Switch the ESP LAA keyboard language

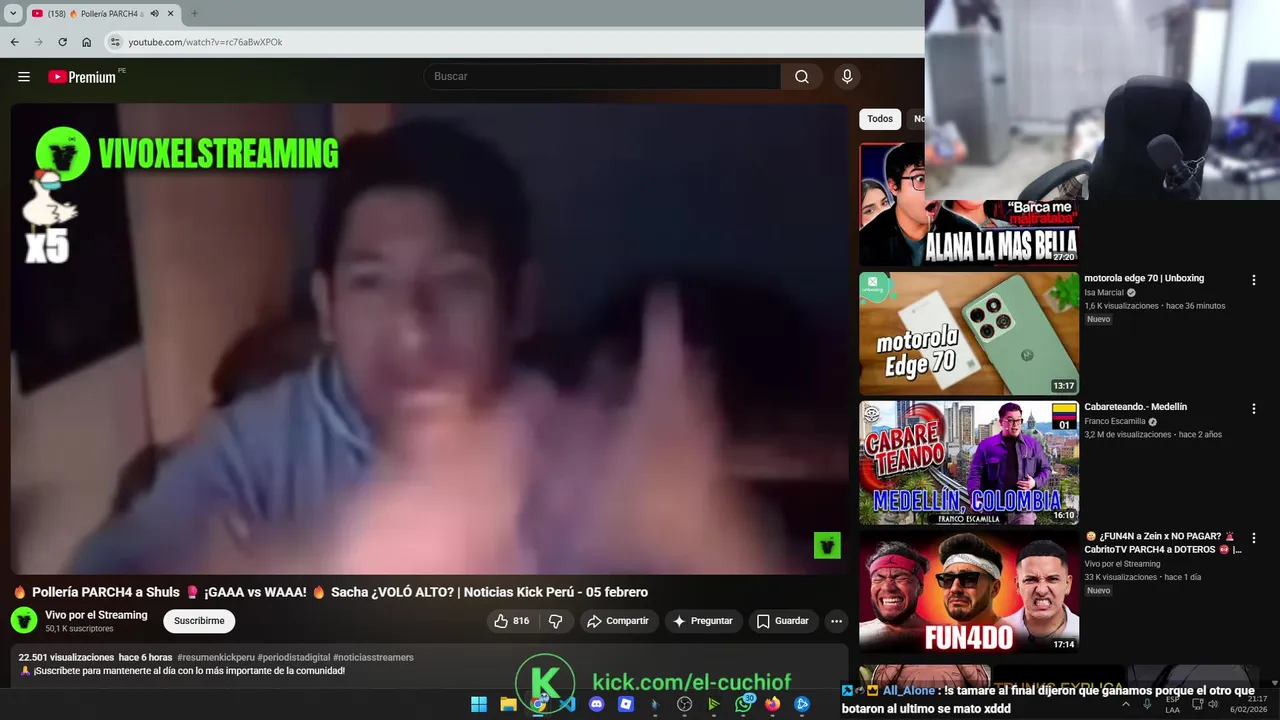pos(1172,704)
